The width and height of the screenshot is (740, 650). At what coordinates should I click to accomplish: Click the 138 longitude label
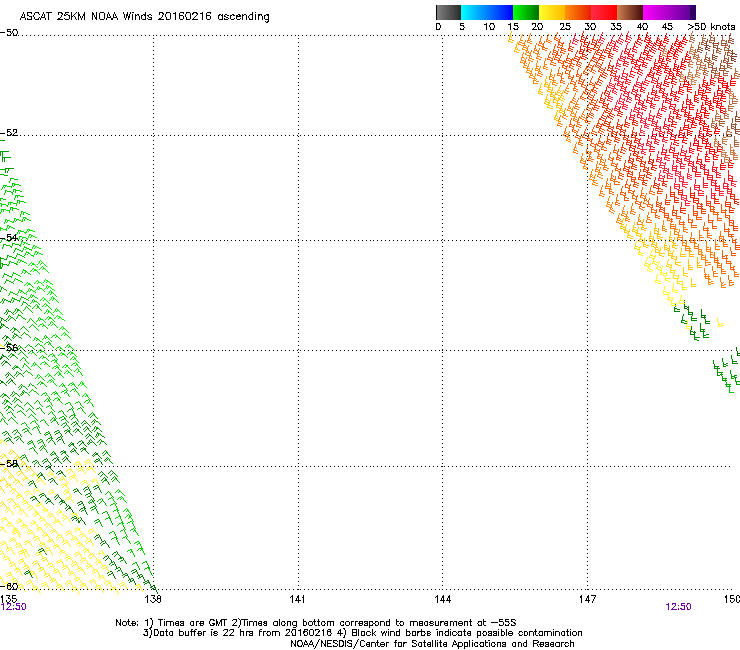pos(153,599)
